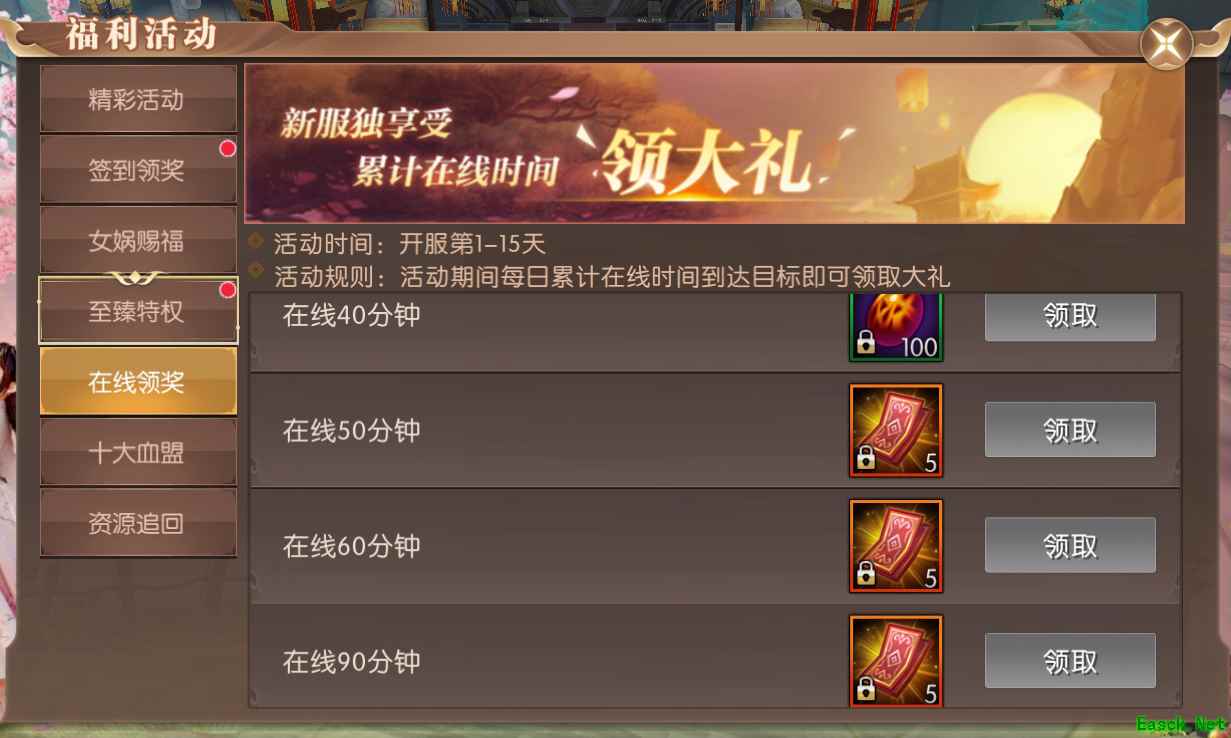Click the 领大礼 promotional banner

(x=715, y=144)
